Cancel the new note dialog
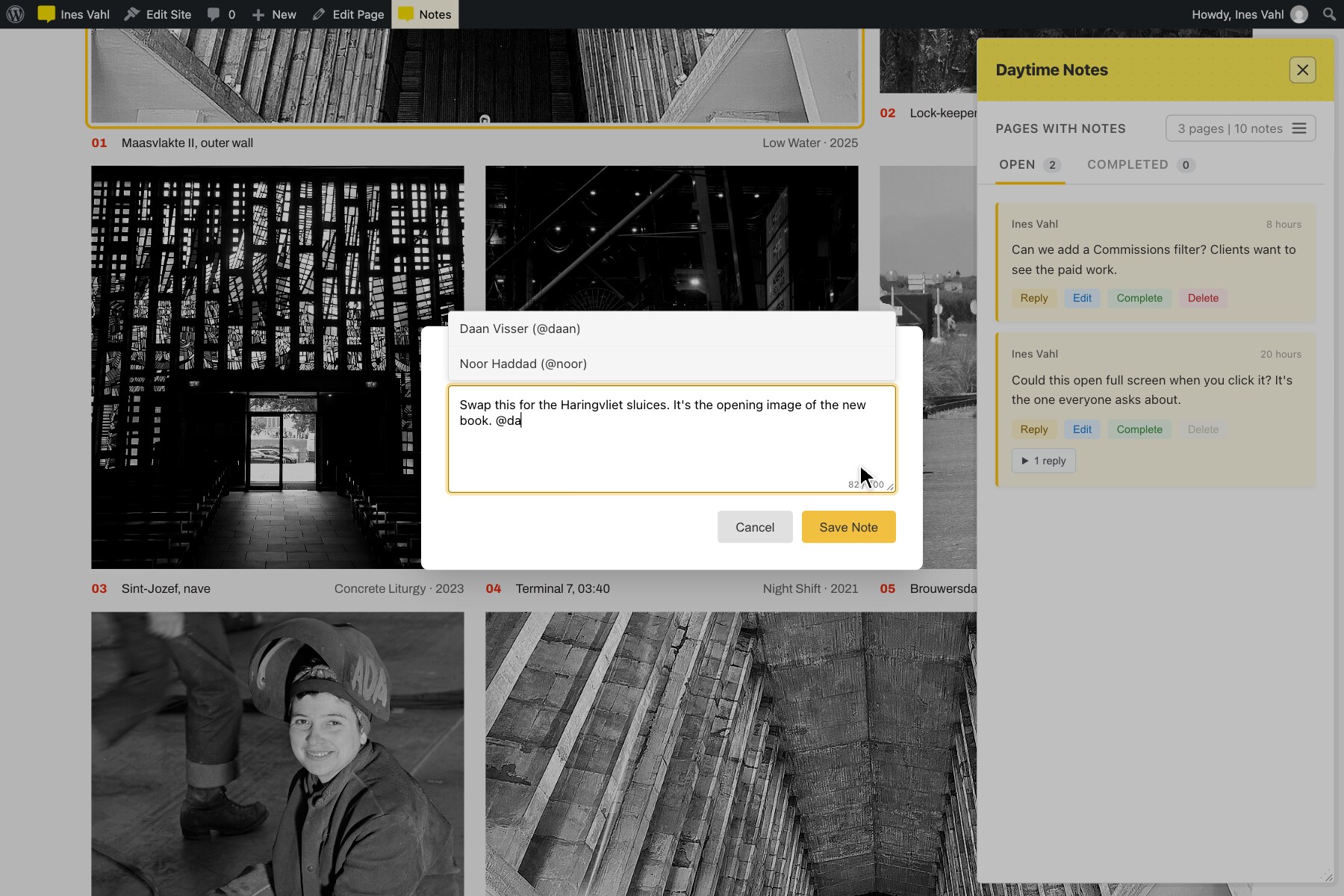The height and width of the screenshot is (896, 1344). coord(755,527)
